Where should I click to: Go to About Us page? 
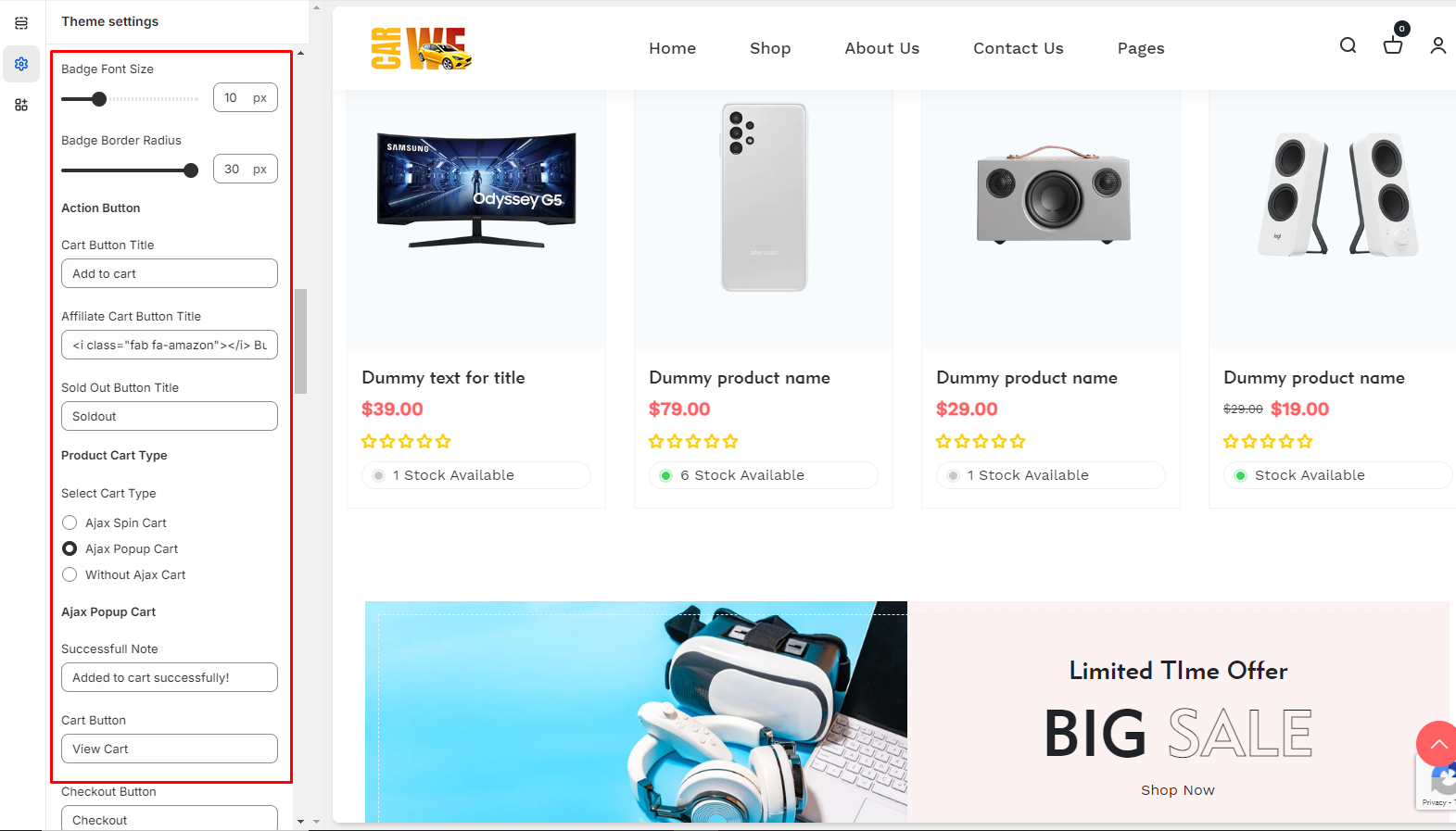[x=881, y=48]
